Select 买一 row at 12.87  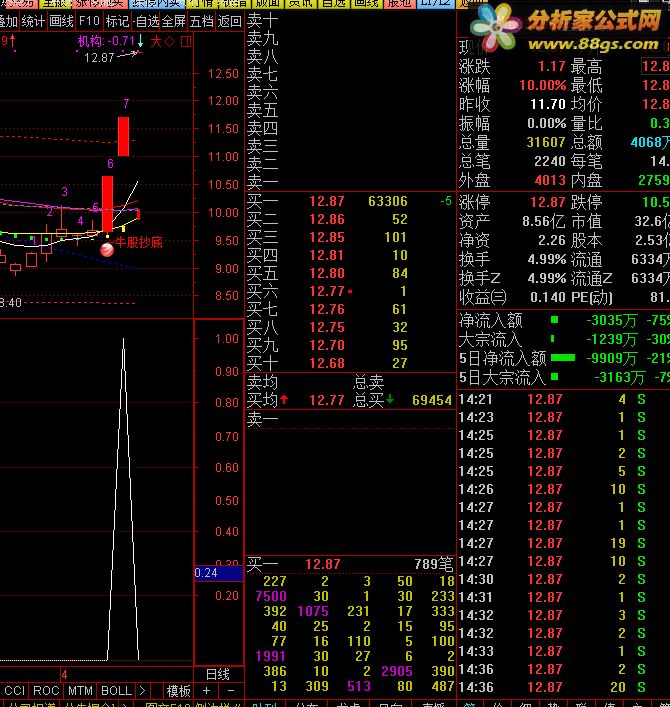(350, 201)
